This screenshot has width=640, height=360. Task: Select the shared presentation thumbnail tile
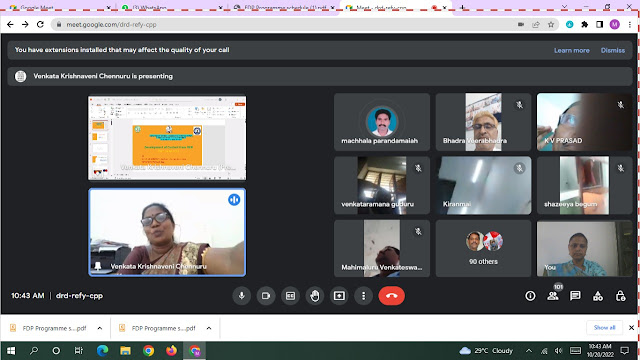point(167,138)
